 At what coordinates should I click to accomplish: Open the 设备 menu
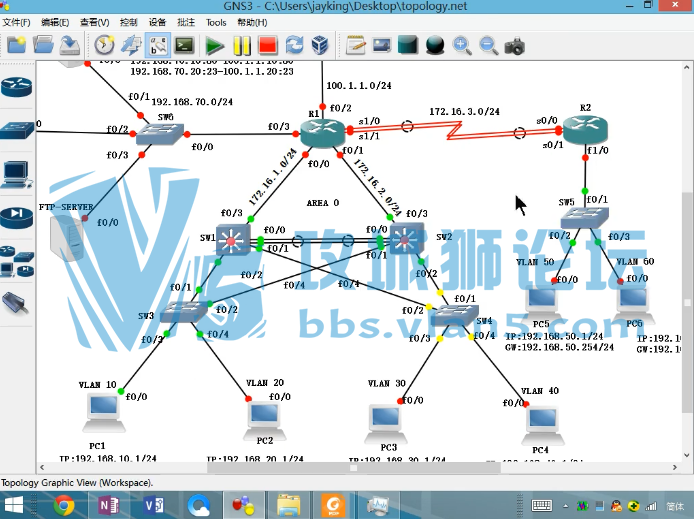(x=157, y=23)
